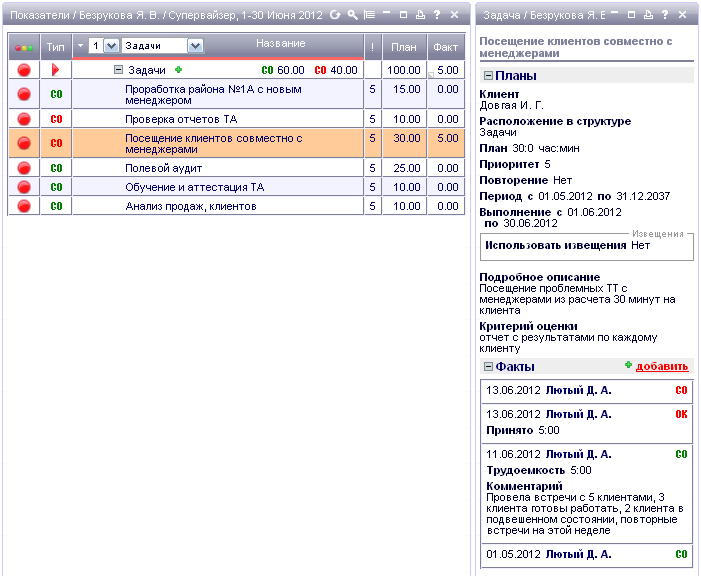Refresh the Показатели panel
Viewport: 701px width, 576px height.
[335, 15]
